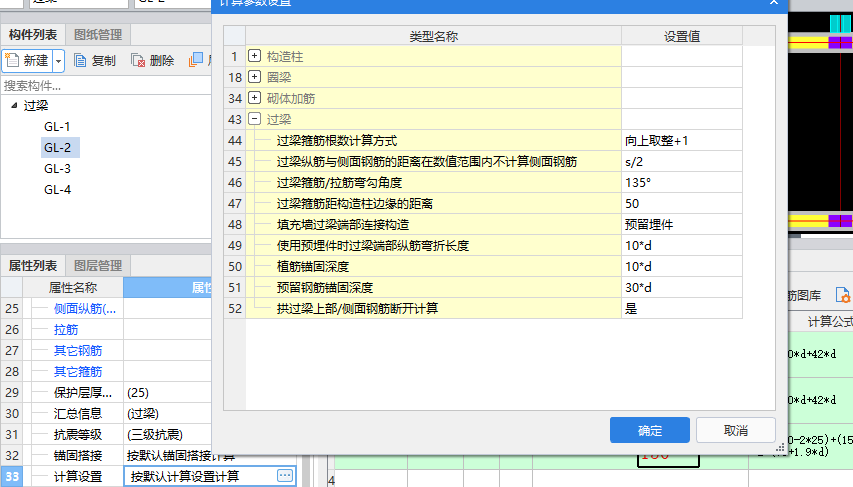Close the 计算参数设置 dialog

click(x=774, y=3)
